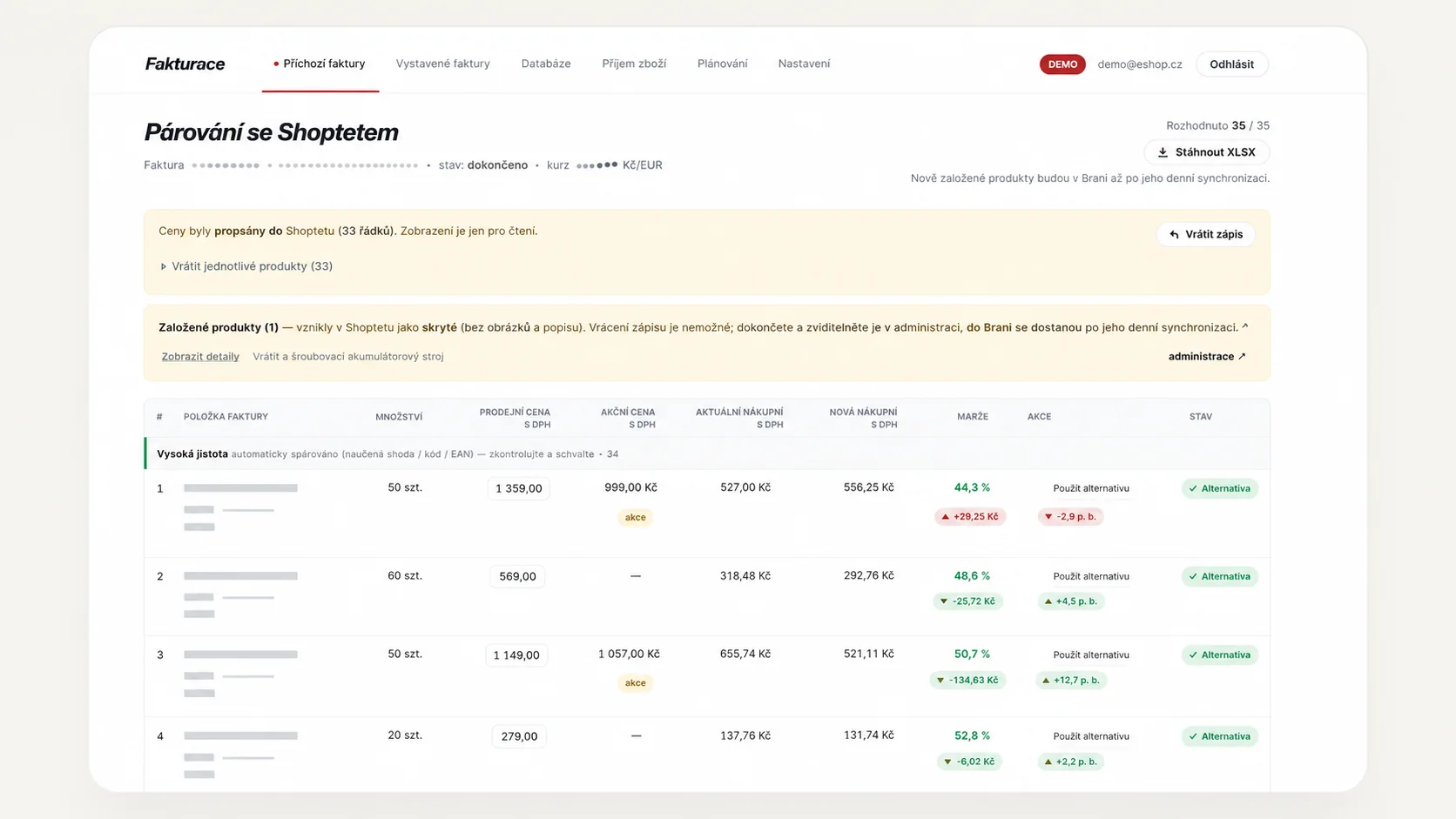
Task: Click the 1 057,00 Kč promo price
Action: coord(629,654)
